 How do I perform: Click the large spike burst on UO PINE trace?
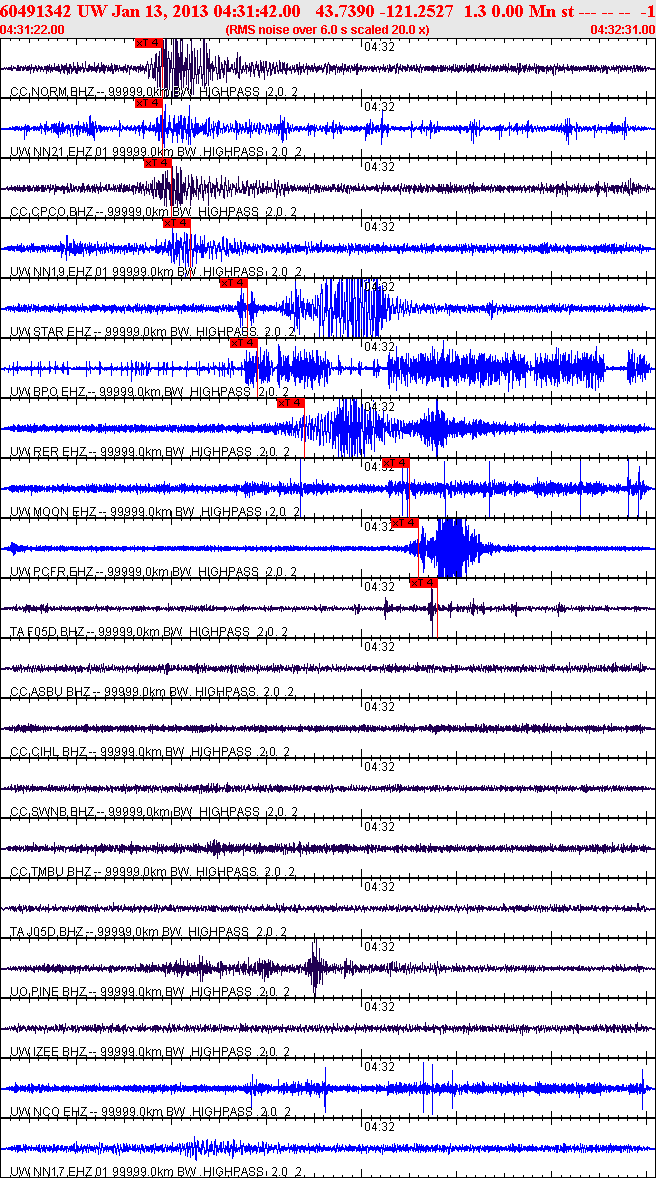316,967
